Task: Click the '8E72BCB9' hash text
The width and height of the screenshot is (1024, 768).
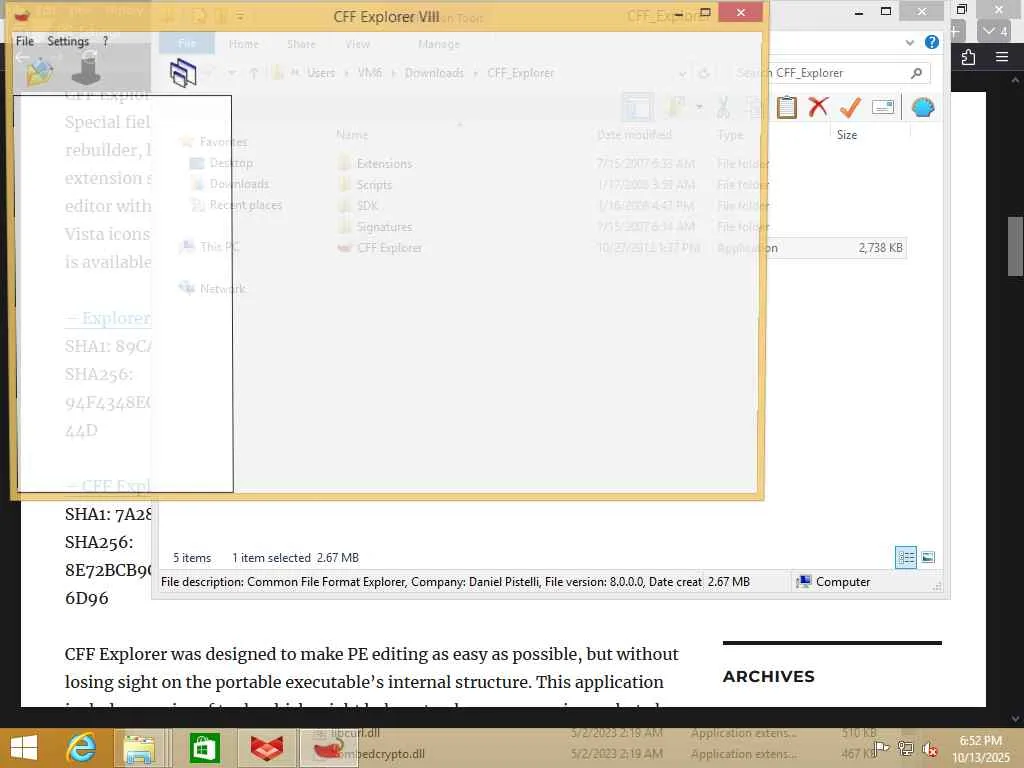Action: click(108, 570)
